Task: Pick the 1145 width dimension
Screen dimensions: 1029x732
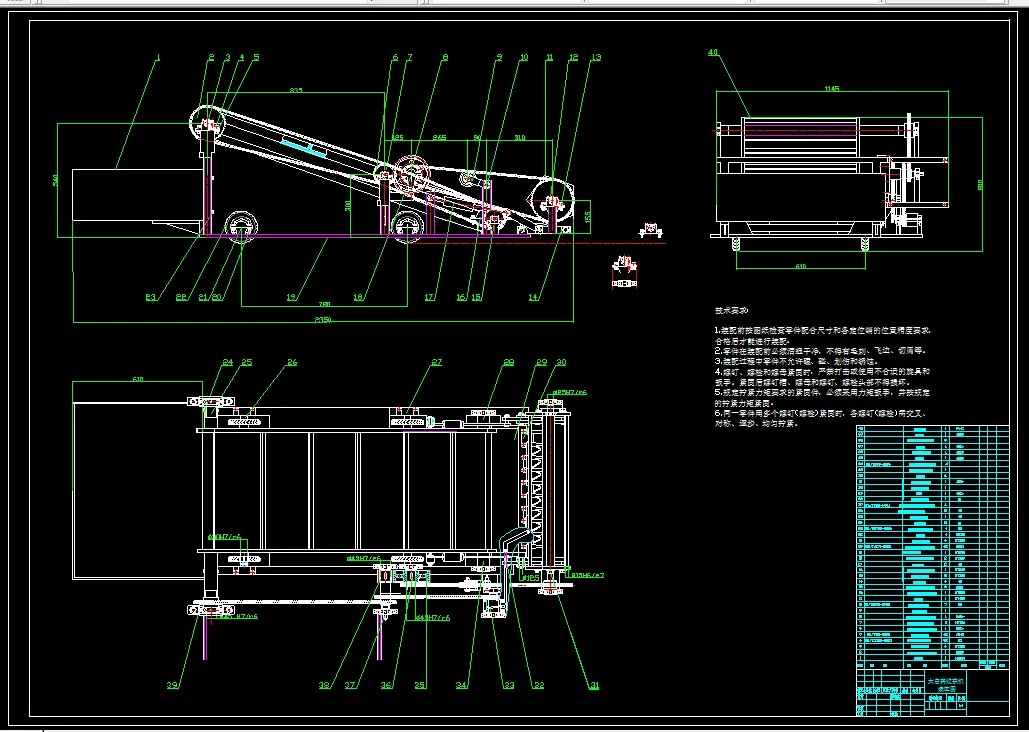Action: click(831, 89)
